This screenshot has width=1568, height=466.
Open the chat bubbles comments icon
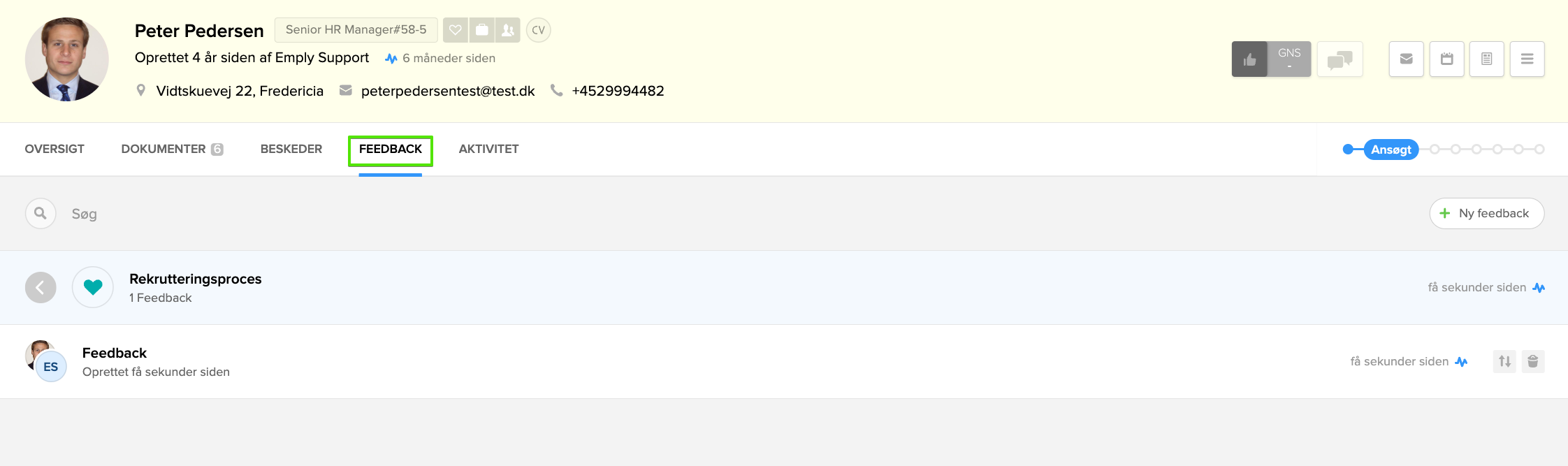(1340, 59)
